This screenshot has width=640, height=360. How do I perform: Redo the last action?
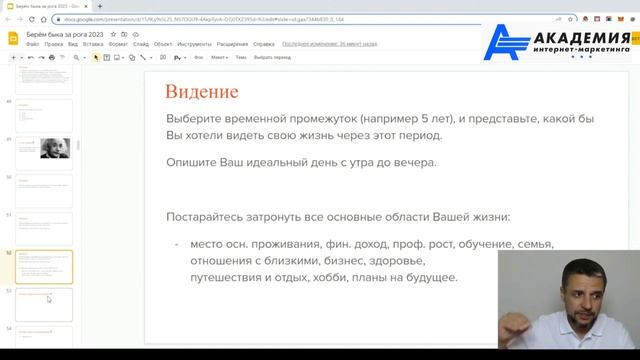click(41, 58)
